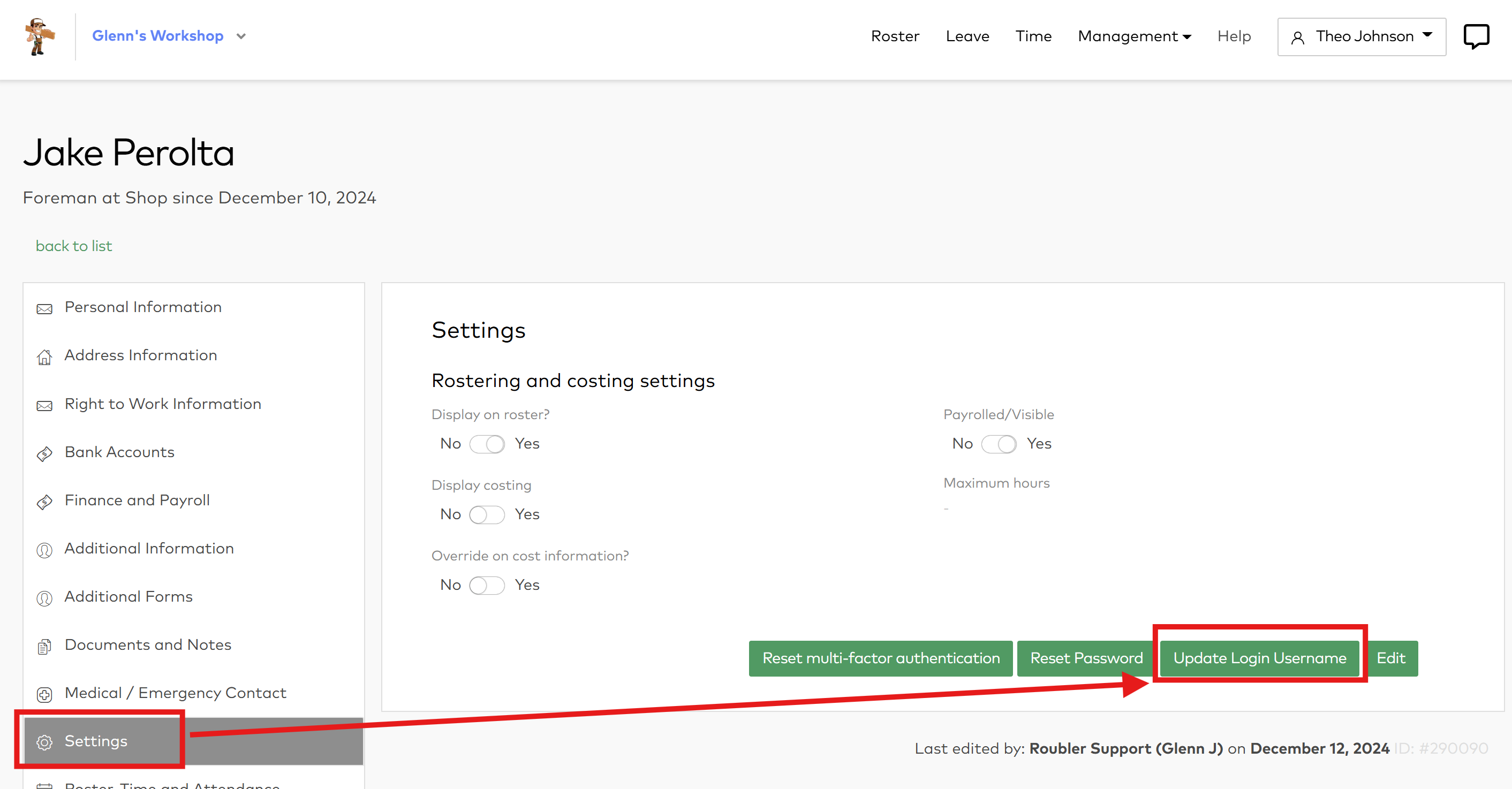Viewport: 1512px width, 789px height.
Task: Open the Roster menu item
Action: click(895, 36)
